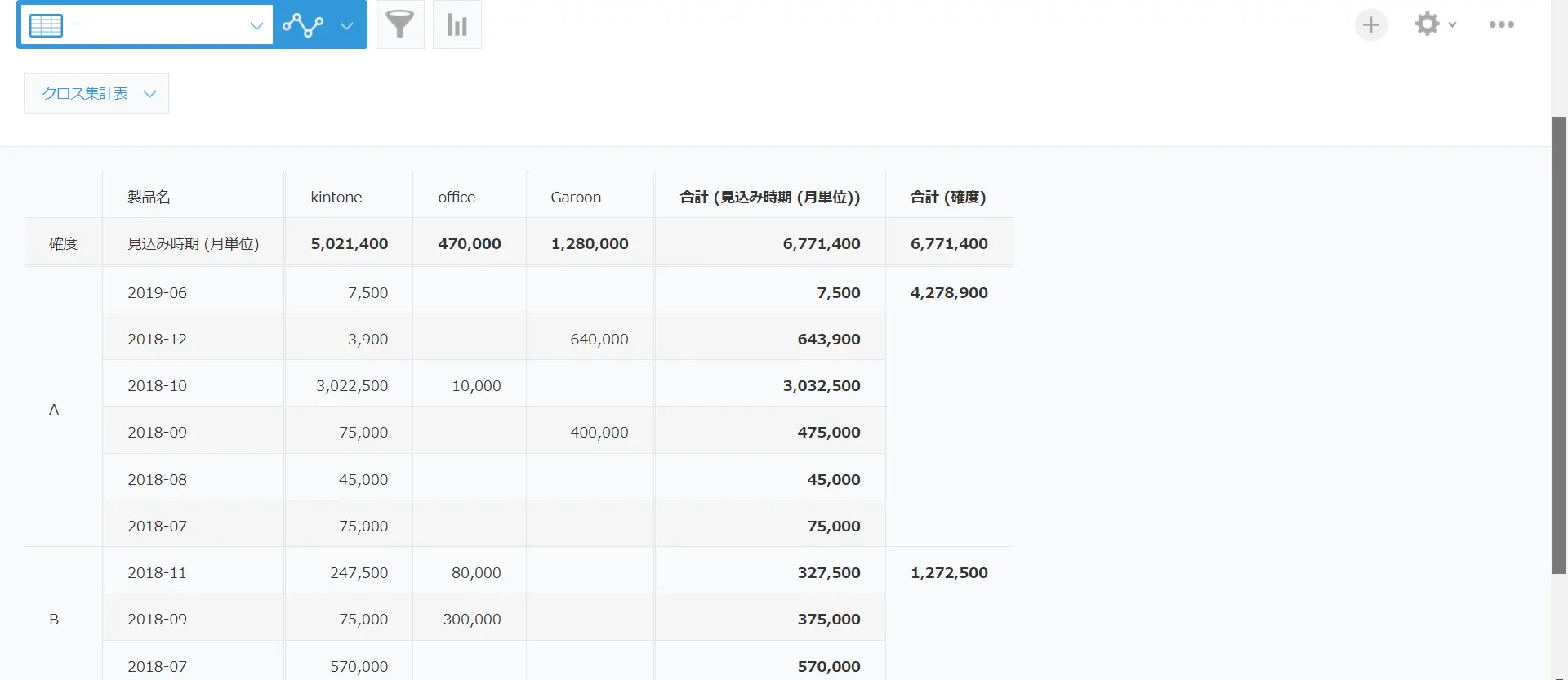Add a new record with plus
The width and height of the screenshot is (1568, 680).
[1370, 24]
